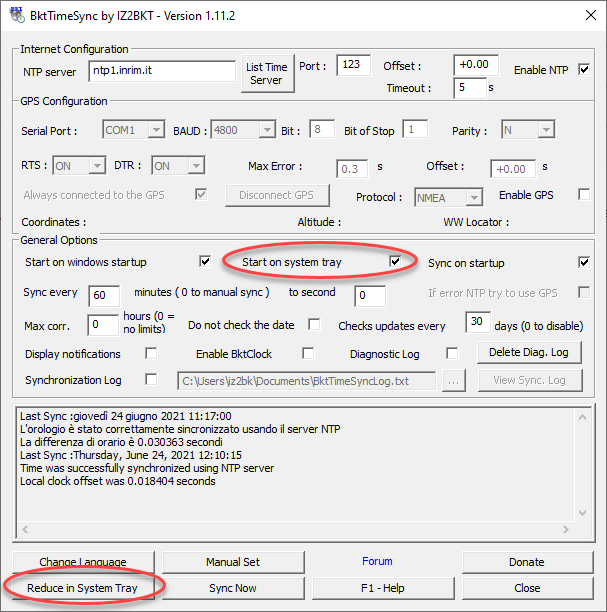Click the Max corr. hours field
This screenshot has height=612, width=607.
[x=103, y=325]
